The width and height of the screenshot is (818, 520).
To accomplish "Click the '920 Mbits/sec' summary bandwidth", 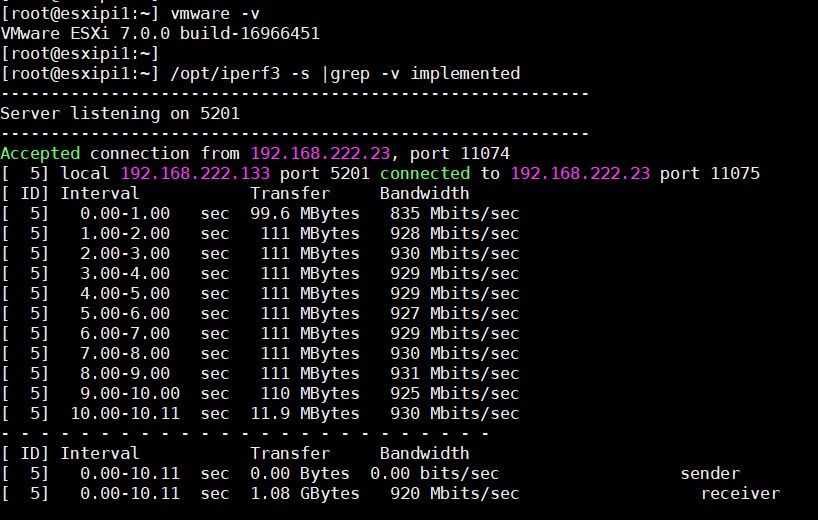I will (454, 493).
